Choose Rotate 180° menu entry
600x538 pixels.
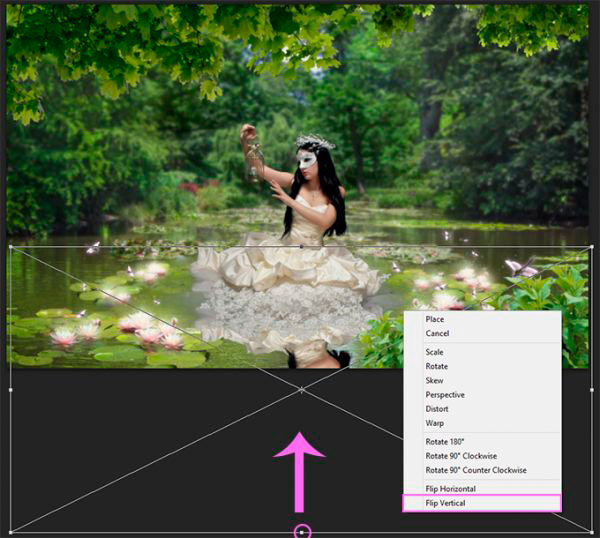coord(482,442)
